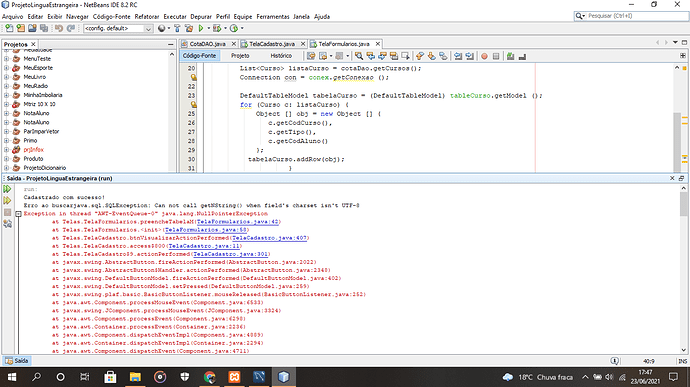Toggle Projeto design view button
Image resolution: width=690 pixels, height=387 pixels.
(240, 56)
